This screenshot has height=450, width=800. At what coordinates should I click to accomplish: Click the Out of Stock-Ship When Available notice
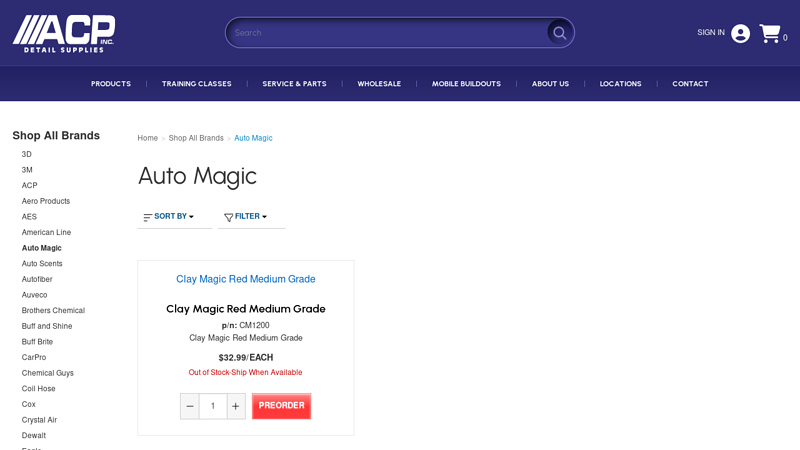point(245,372)
